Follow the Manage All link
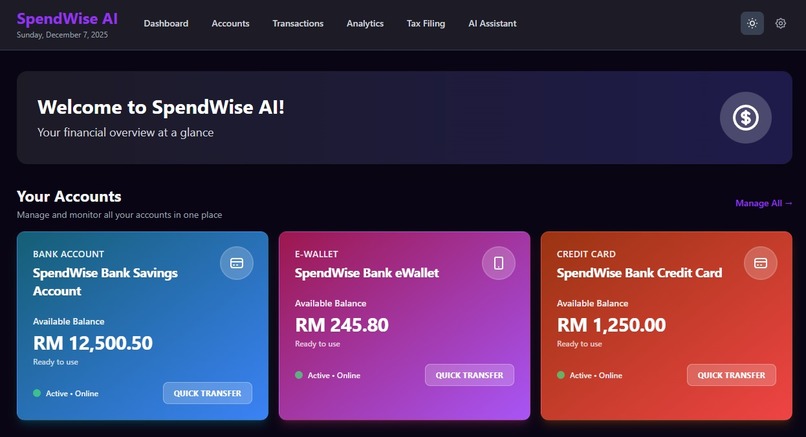This screenshot has height=437, width=806. click(764, 204)
